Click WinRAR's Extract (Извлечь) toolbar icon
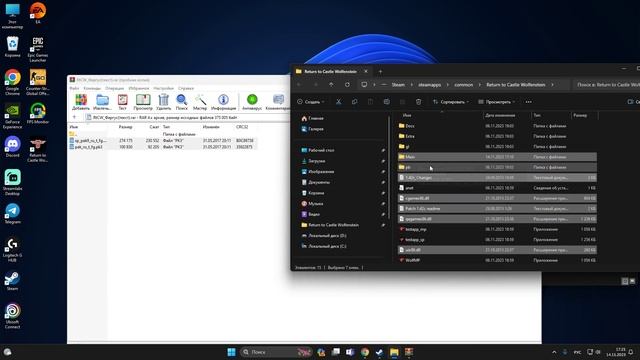 tap(102, 102)
